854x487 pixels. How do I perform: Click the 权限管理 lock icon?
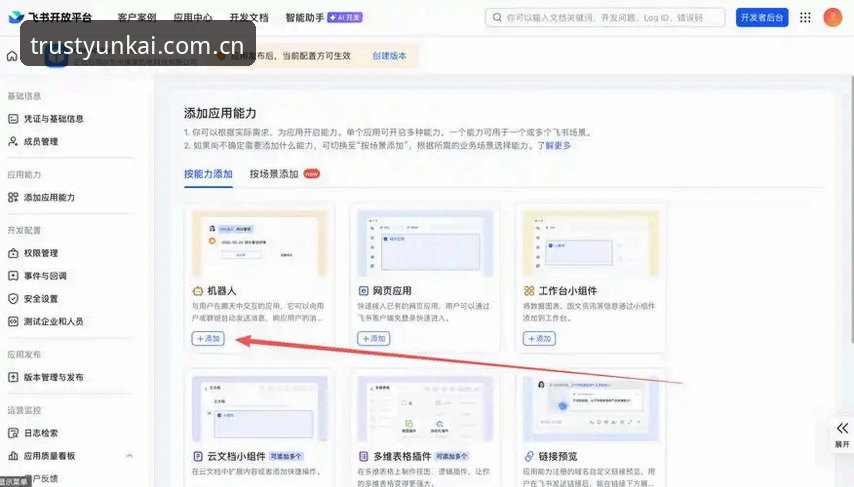(13, 253)
